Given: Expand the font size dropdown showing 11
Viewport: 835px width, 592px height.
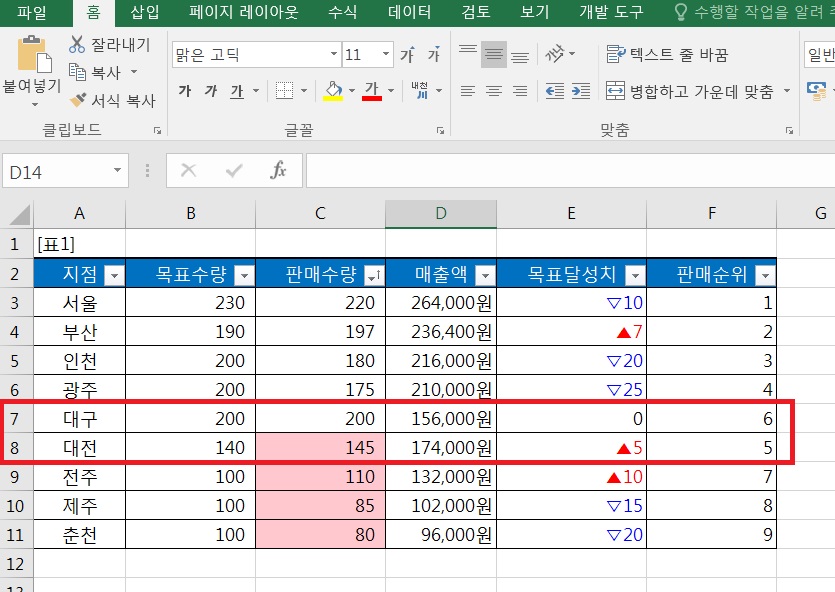Looking at the screenshot, I should point(385,55).
